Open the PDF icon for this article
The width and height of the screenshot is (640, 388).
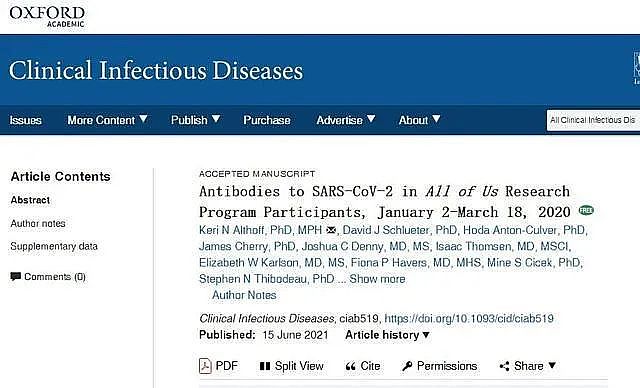[x=205, y=366]
